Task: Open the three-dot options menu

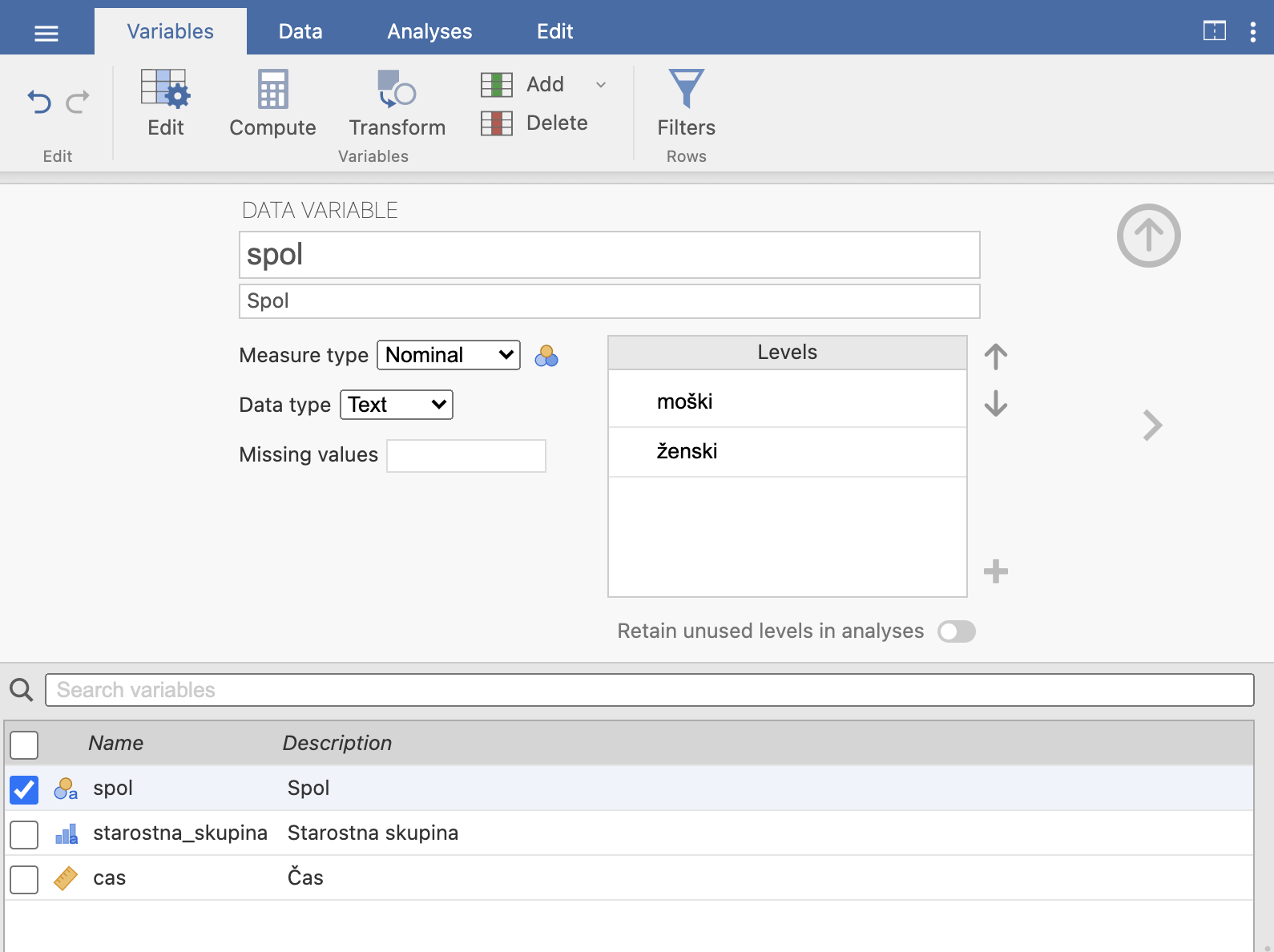Action: coord(1253,32)
